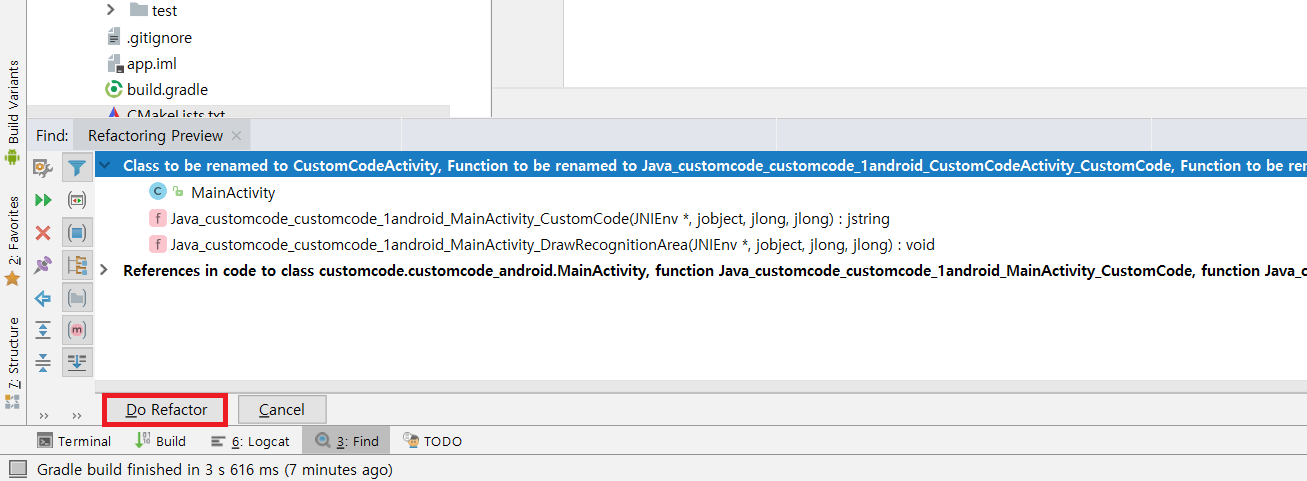This screenshot has height=481, width=1307.
Task: Expand the 'References in code' node
Action: click(x=106, y=270)
